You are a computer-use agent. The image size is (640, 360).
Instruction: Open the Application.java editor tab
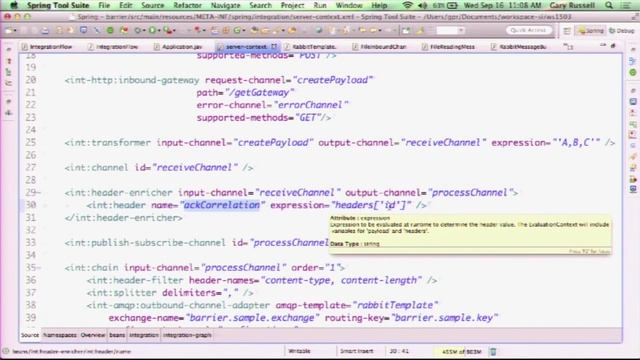(x=178, y=47)
